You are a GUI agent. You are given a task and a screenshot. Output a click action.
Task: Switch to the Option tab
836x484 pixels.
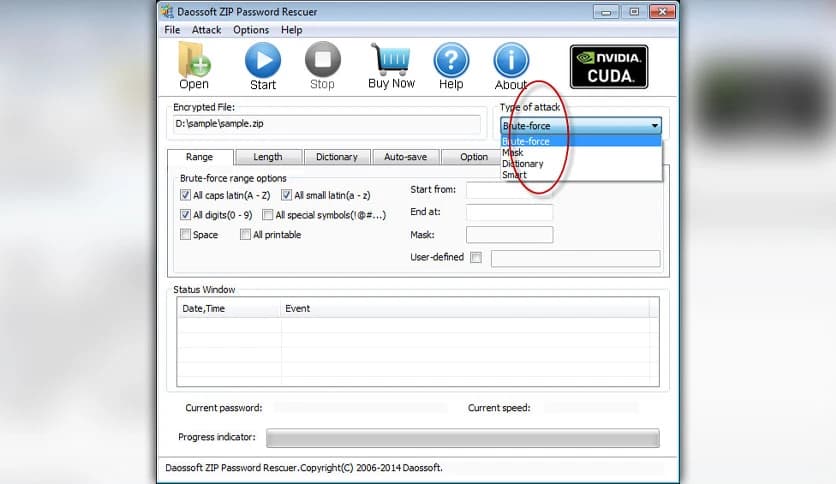472,157
